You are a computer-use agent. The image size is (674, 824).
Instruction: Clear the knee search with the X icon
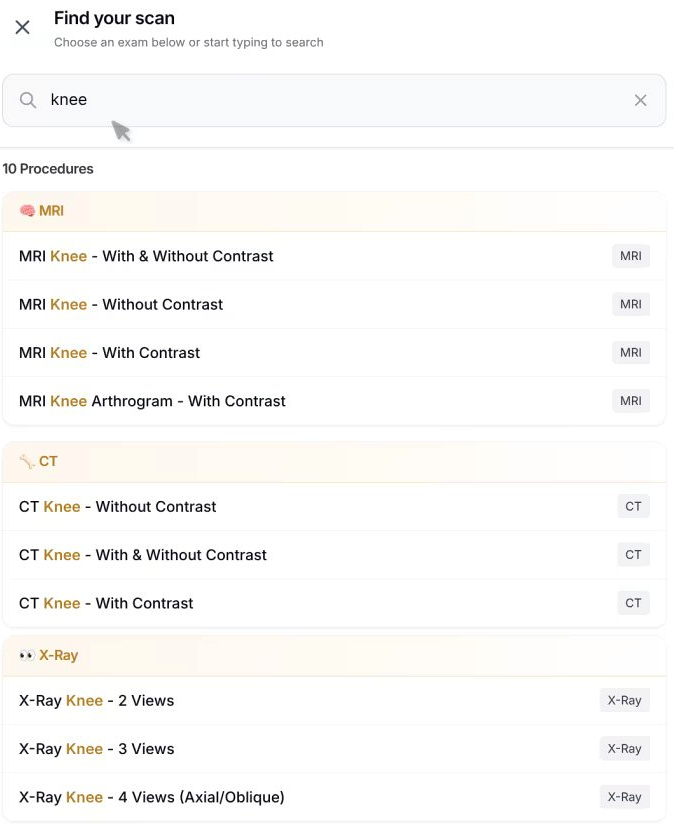point(640,100)
